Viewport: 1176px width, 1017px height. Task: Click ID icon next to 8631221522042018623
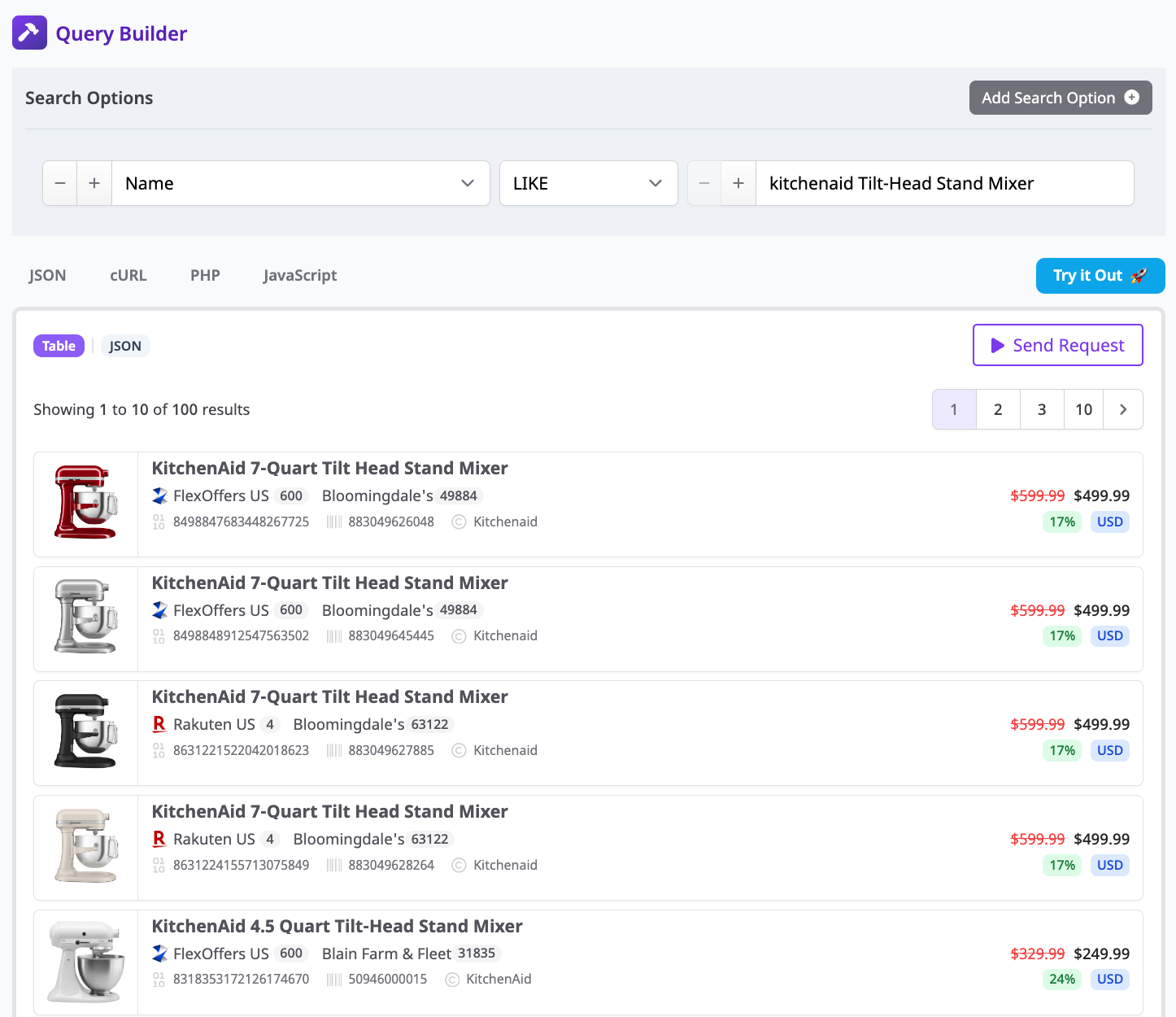159,750
